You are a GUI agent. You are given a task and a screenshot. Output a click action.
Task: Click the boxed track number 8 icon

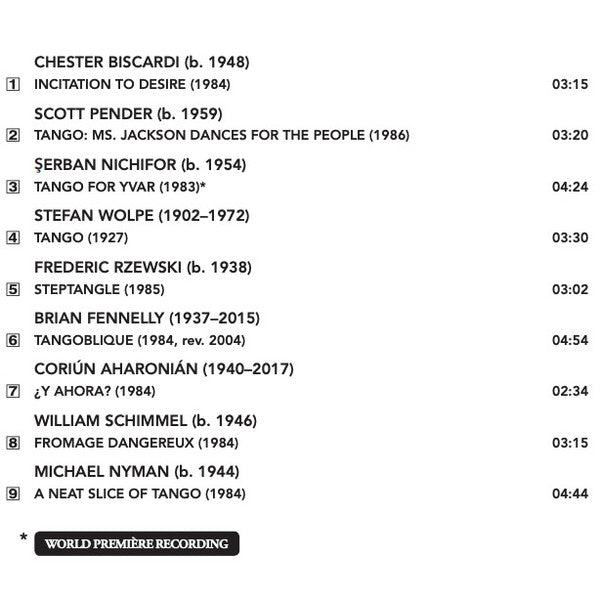coord(13,443)
